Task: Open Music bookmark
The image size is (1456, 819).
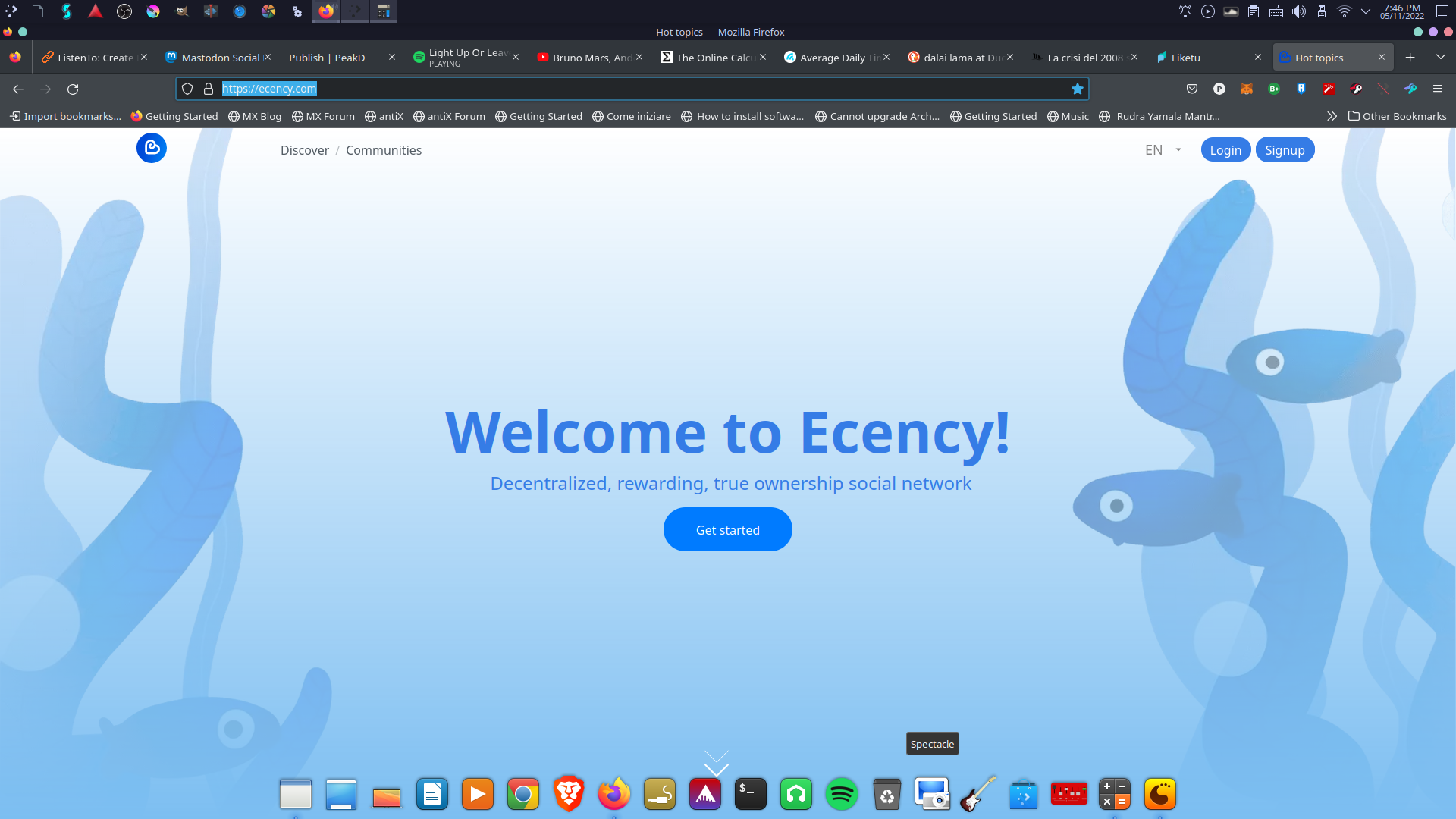Action: tap(1068, 116)
